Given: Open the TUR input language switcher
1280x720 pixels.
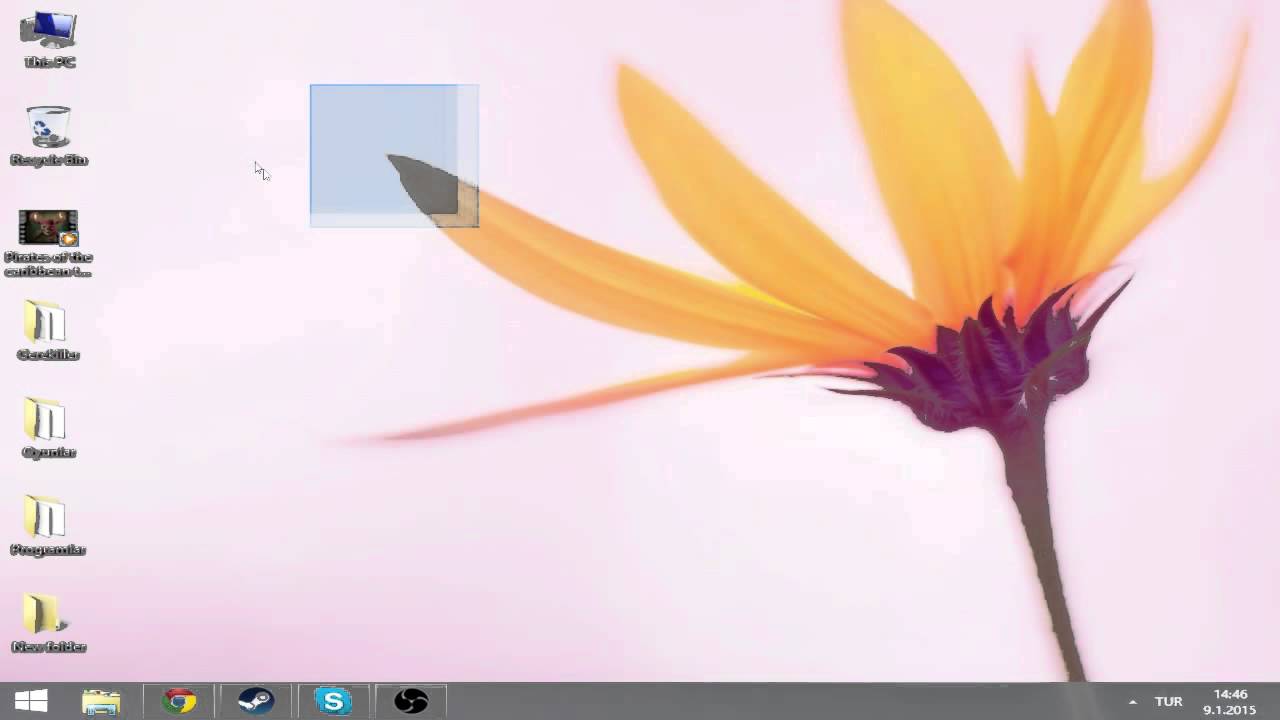Looking at the screenshot, I should point(1168,702).
